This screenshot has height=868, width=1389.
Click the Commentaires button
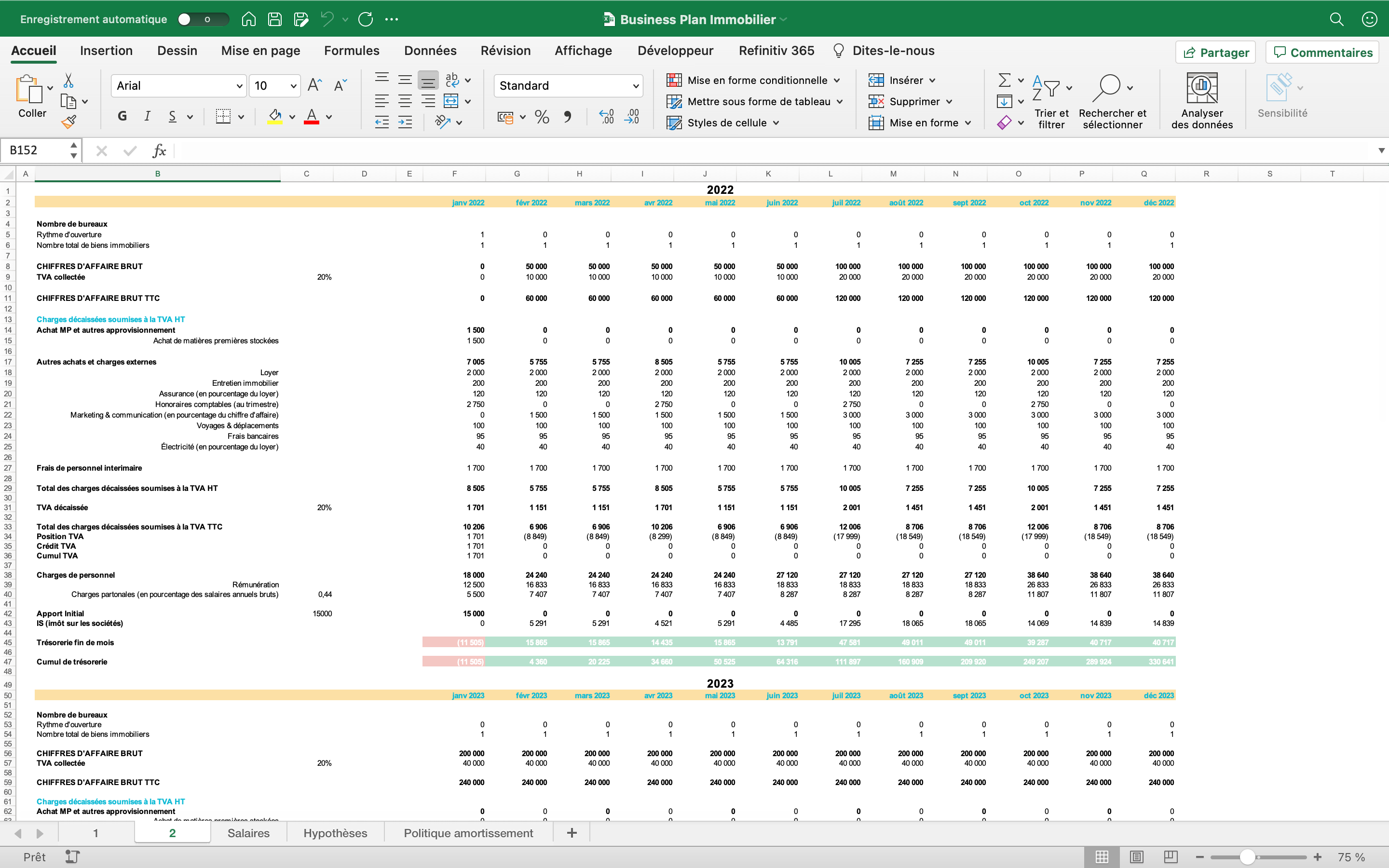coord(1322,52)
